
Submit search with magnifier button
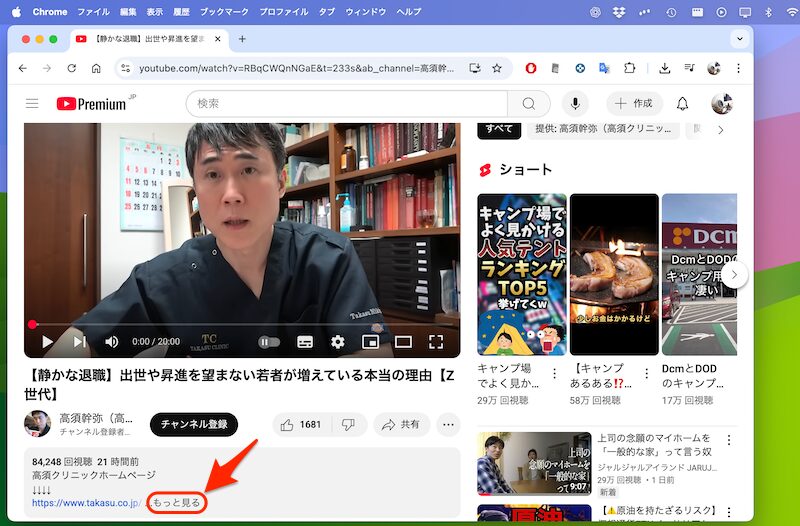tap(529, 104)
